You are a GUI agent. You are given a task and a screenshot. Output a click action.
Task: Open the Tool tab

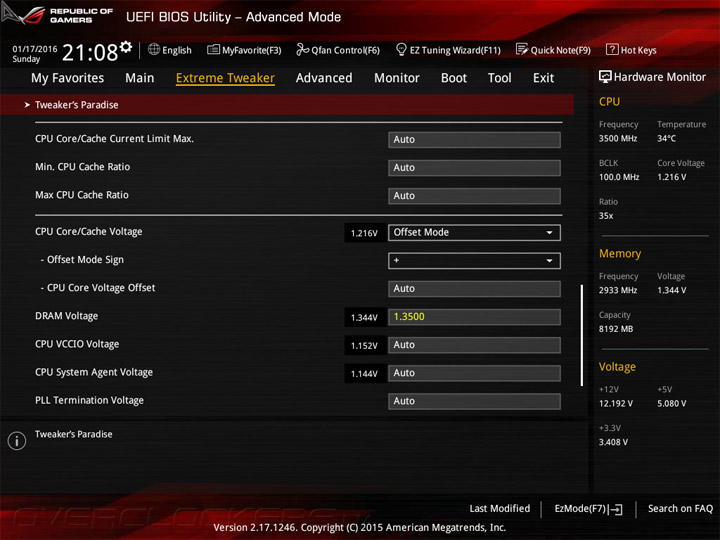pyautogui.click(x=500, y=78)
